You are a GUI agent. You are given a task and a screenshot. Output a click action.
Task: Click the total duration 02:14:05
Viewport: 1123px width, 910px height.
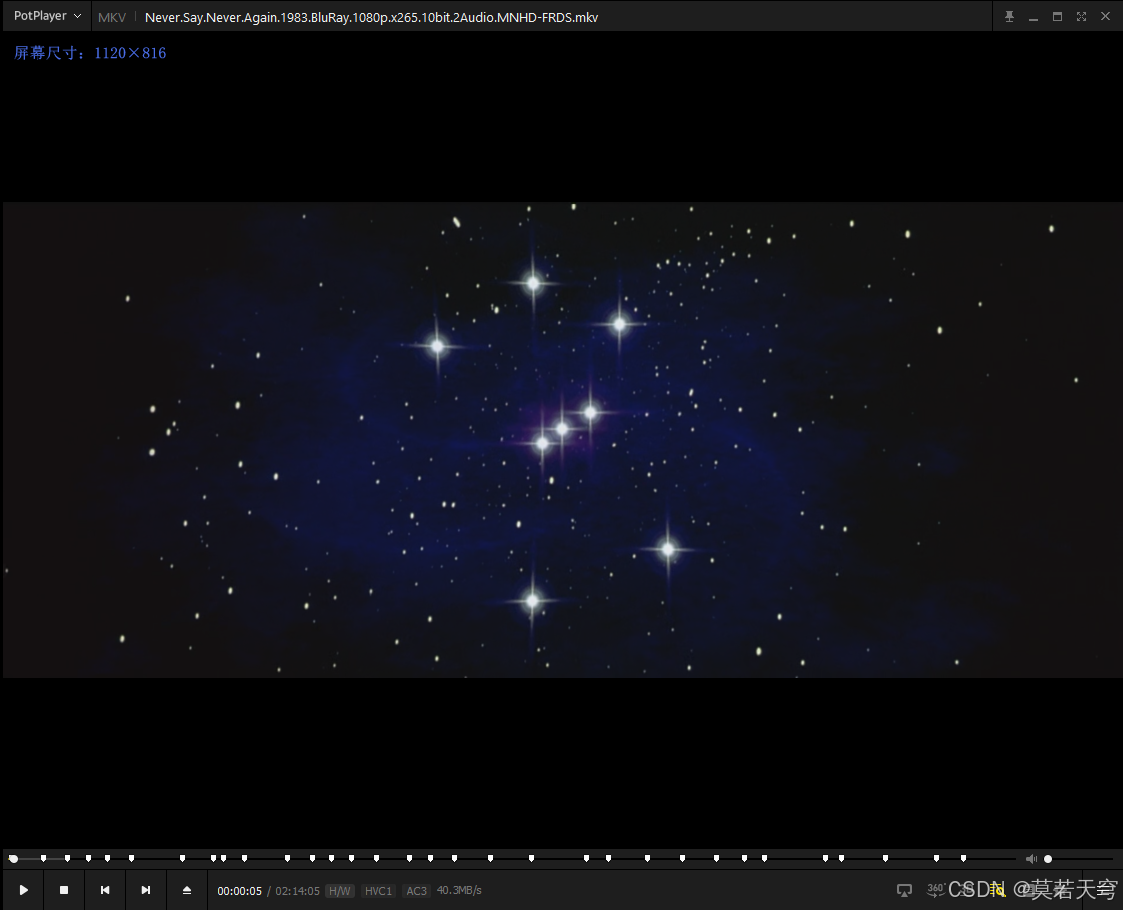297,891
